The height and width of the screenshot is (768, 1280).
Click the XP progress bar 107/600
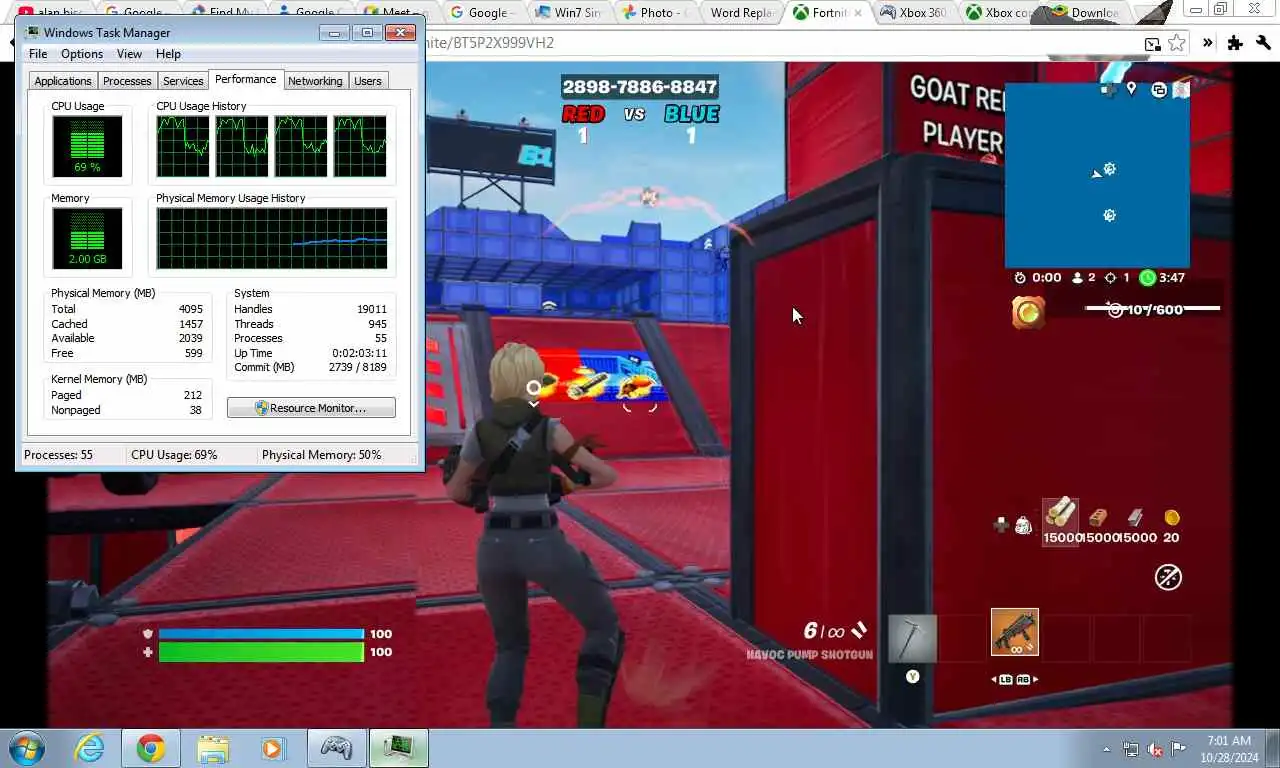1153,310
